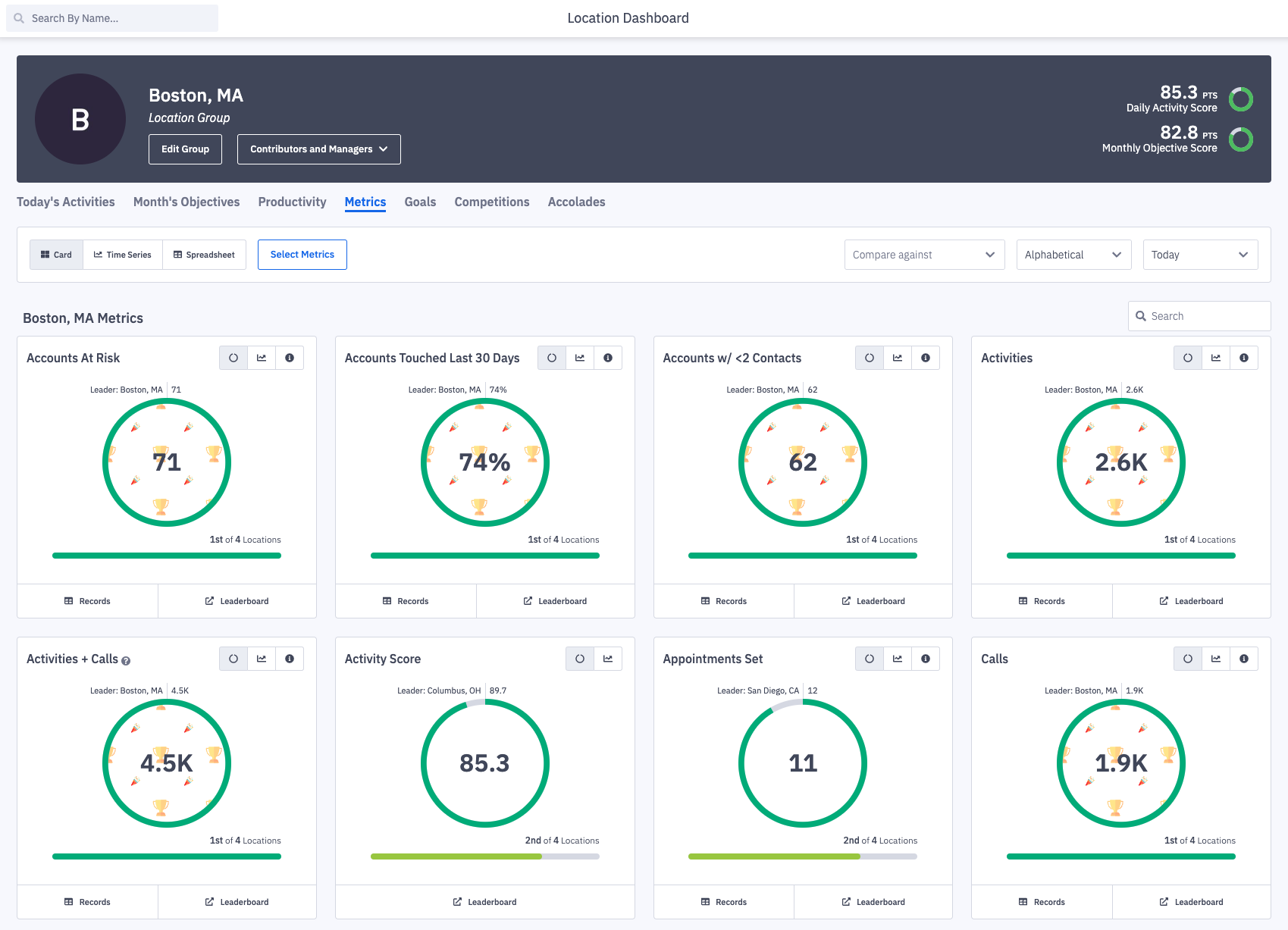Open the Competitions tab
The image size is (1288, 930).
coord(491,202)
